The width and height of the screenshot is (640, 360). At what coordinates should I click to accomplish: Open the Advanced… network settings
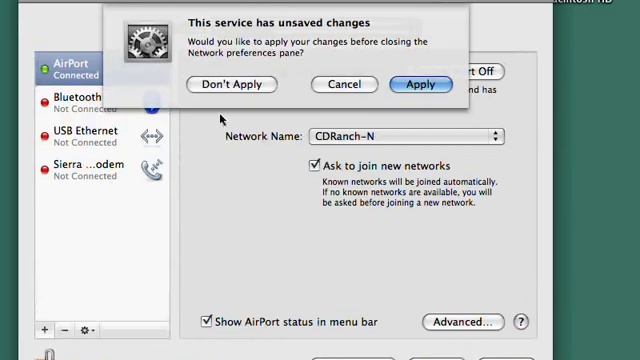tap(463, 322)
